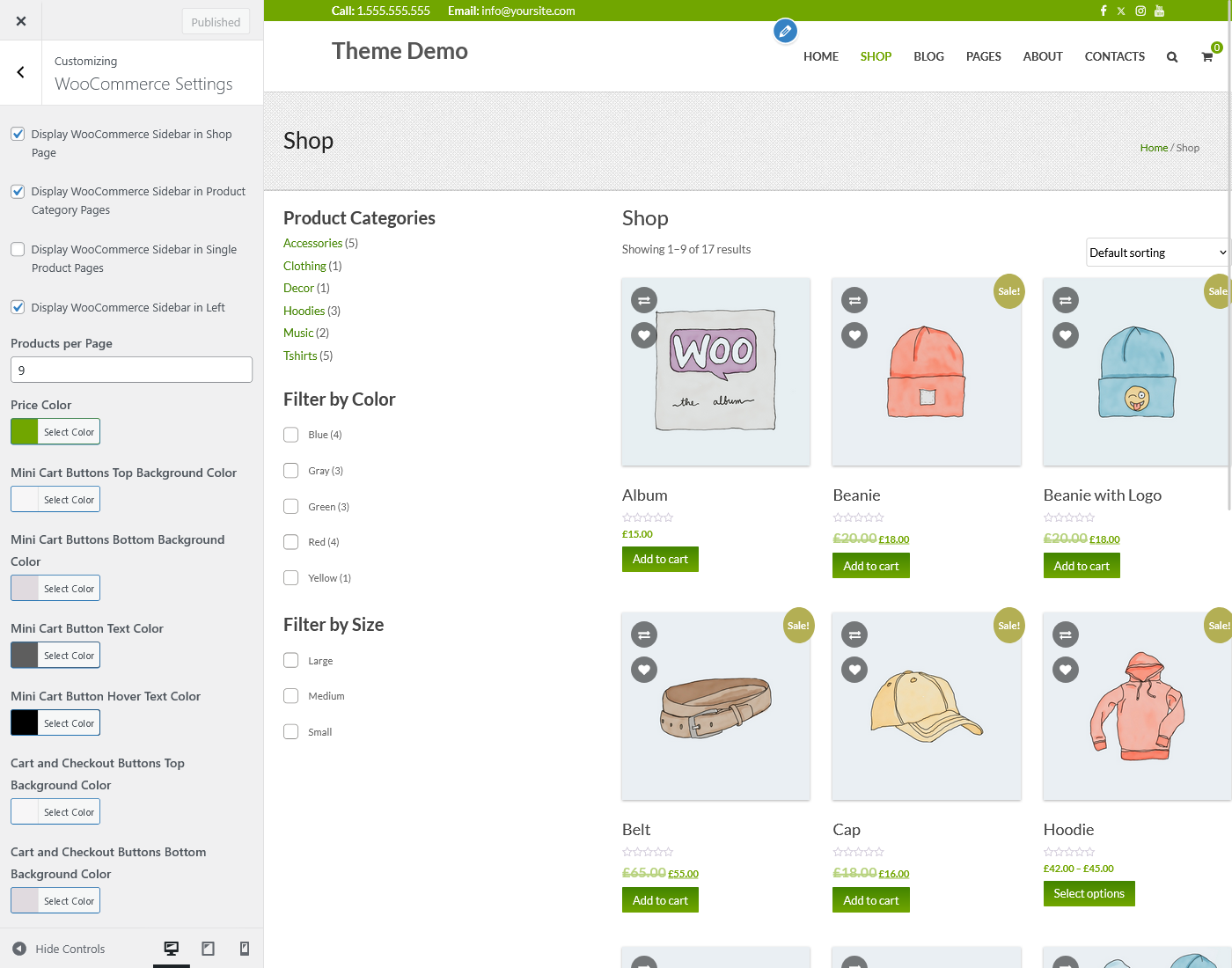1232x968 pixels.
Task: Click compare icon on Beanie product
Action: [854, 300]
